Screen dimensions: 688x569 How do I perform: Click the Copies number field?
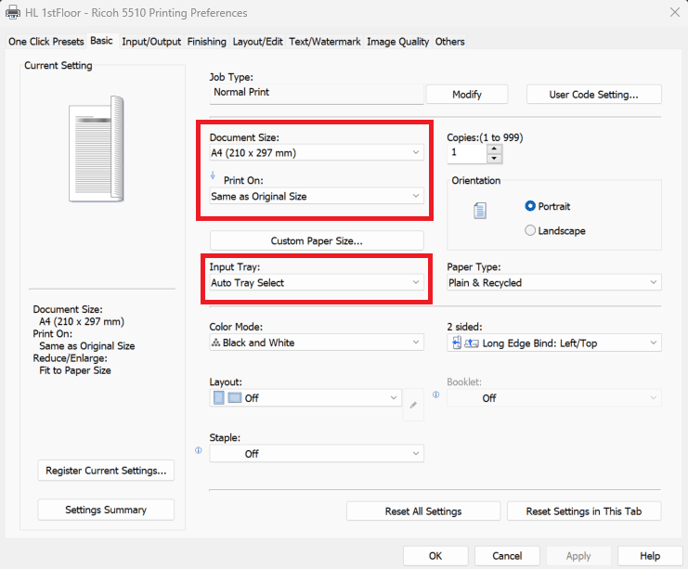pyautogui.click(x=467, y=154)
